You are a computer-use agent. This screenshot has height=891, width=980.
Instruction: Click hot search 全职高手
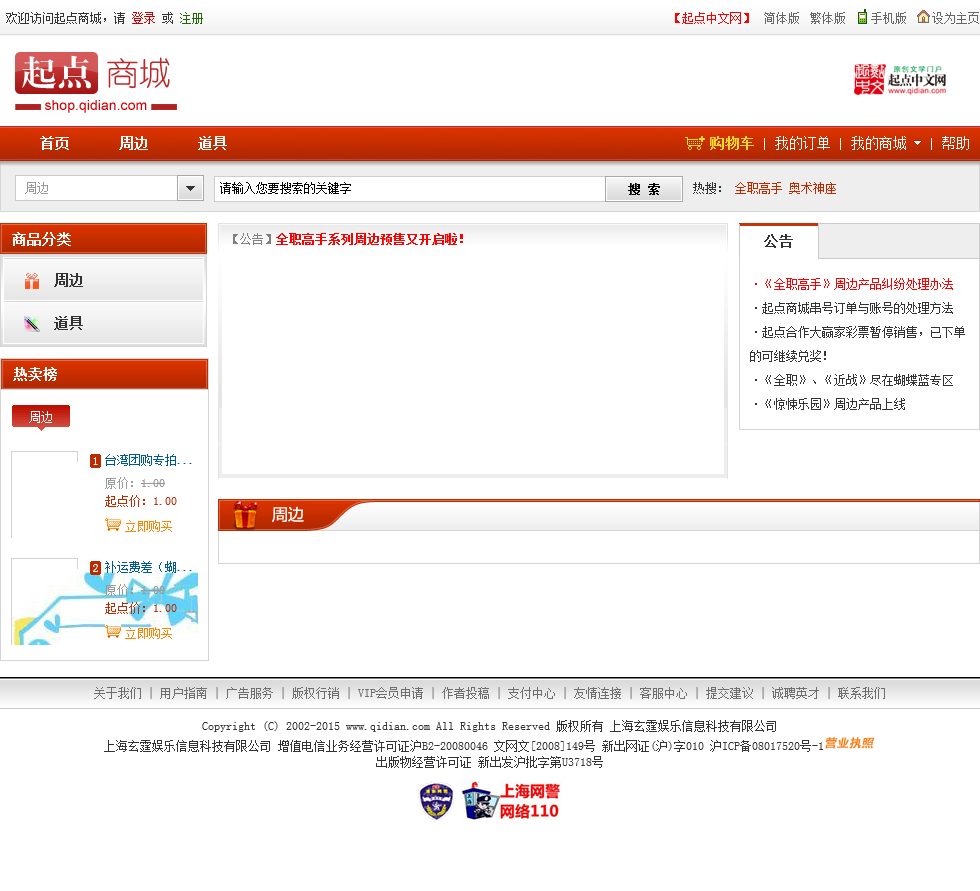pos(758,188)
